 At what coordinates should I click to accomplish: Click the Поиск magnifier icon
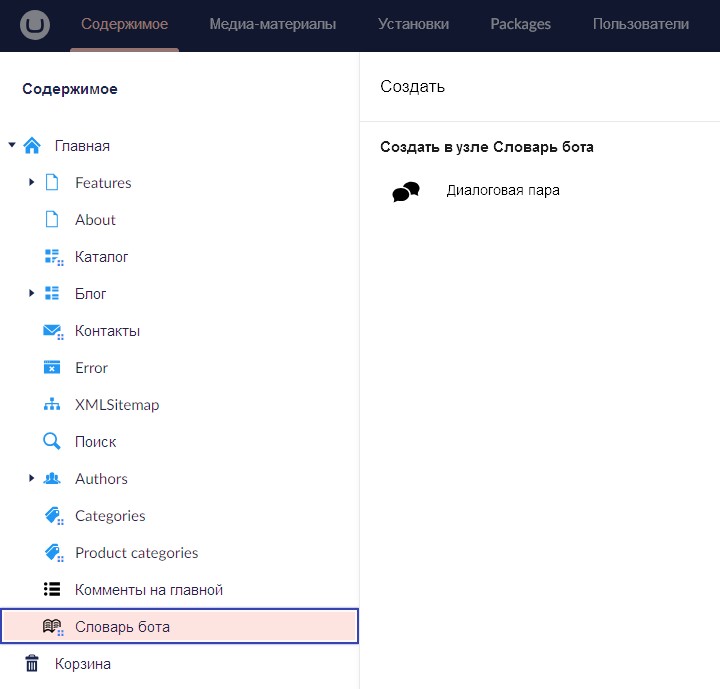(52, 442)
